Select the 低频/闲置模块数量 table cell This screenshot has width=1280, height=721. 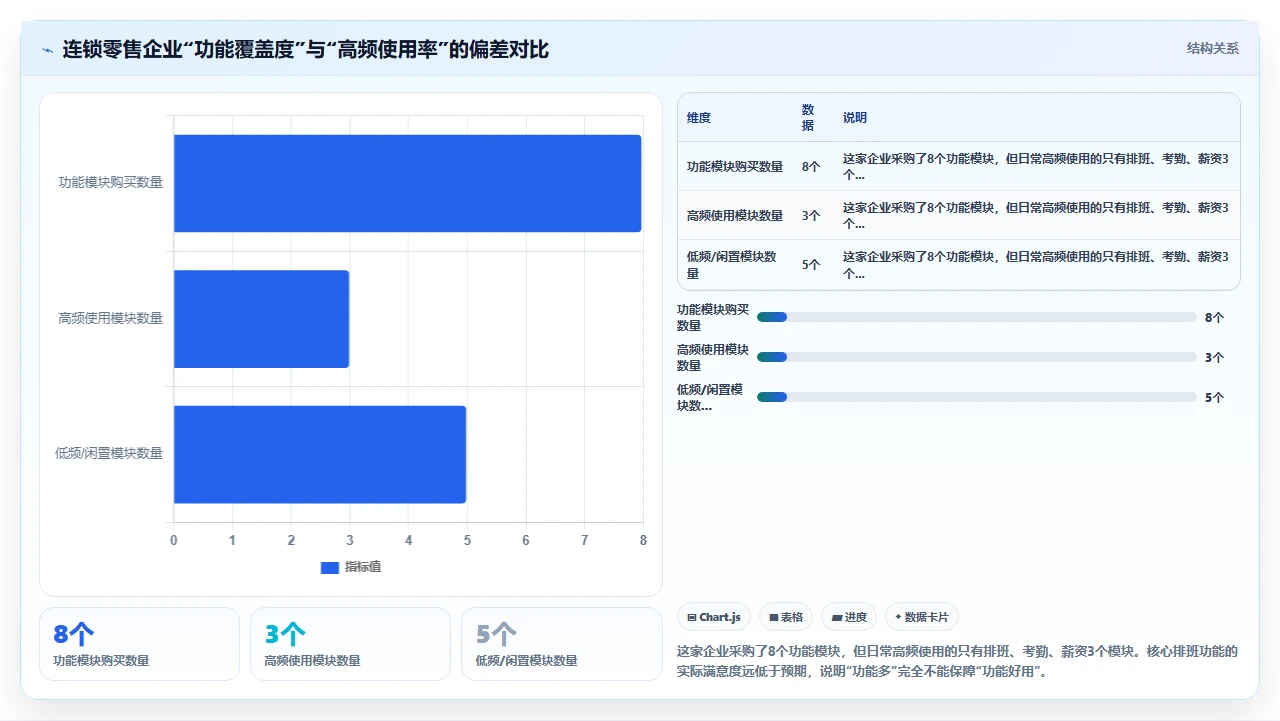(735, 265)
